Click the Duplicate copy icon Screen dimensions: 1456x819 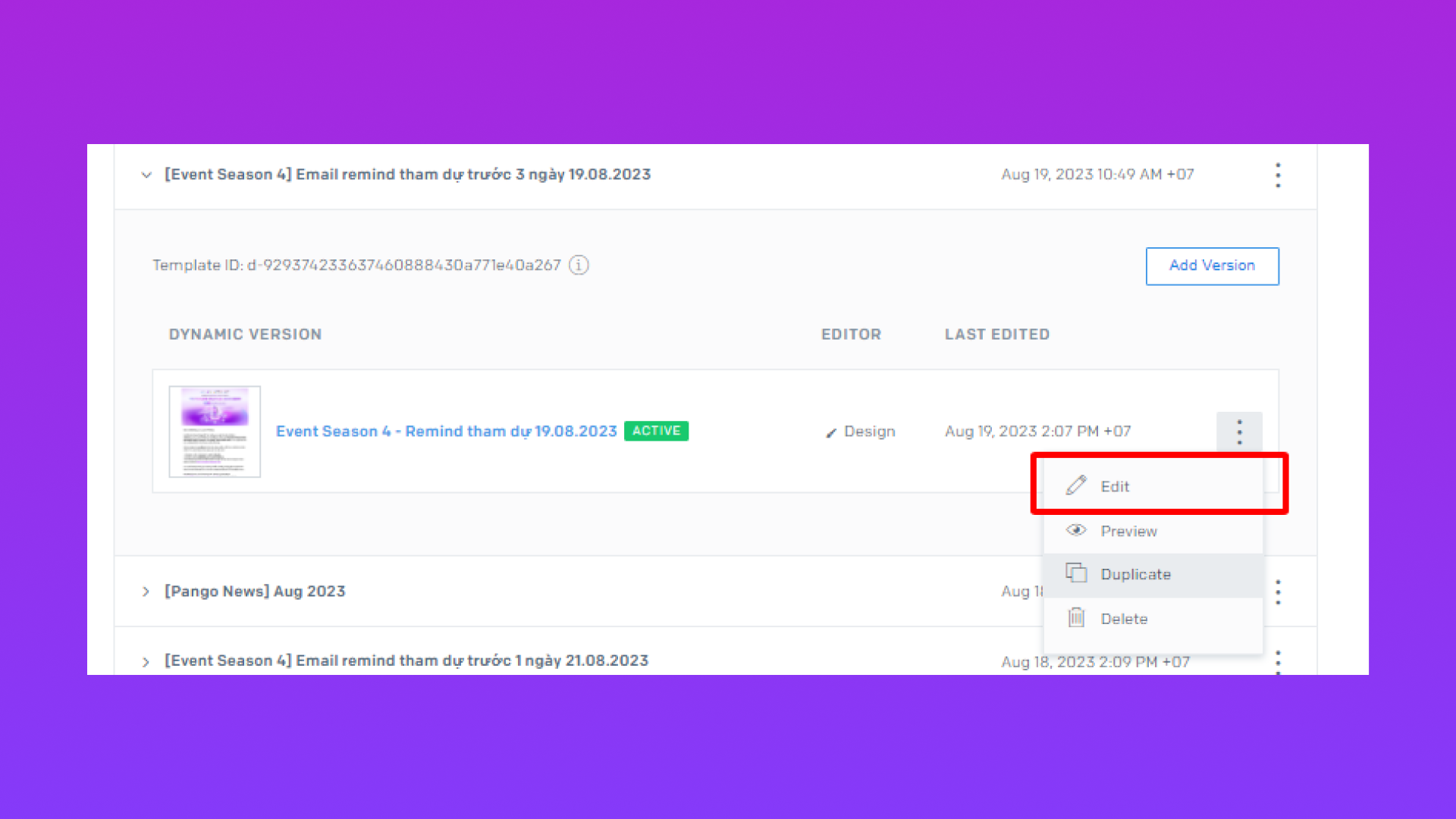pos(1076,573)
